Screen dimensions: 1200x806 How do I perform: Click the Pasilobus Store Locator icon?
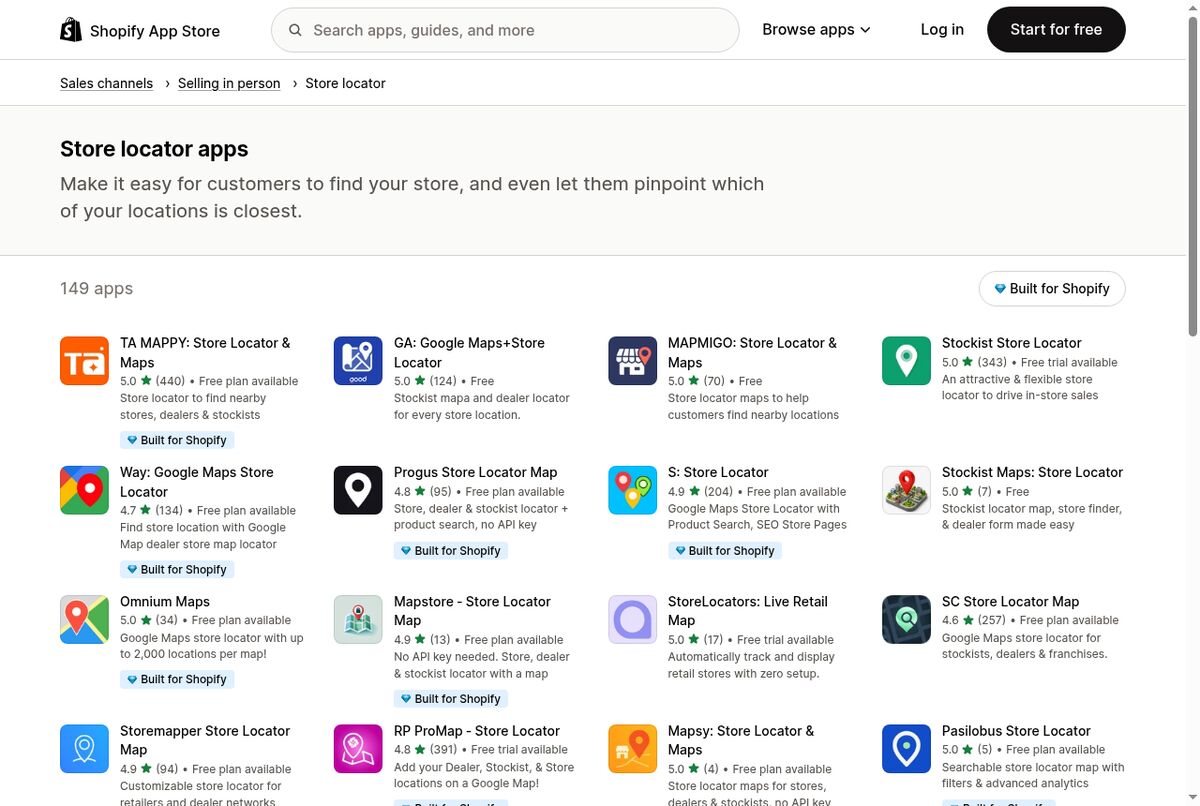[x=906, y=749]
